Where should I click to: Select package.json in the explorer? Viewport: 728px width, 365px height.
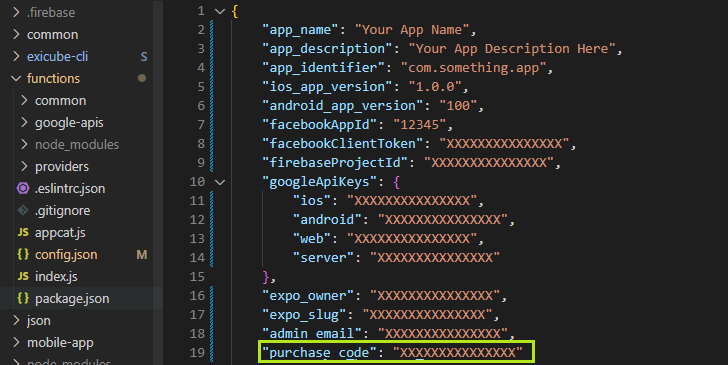[72, 299]
